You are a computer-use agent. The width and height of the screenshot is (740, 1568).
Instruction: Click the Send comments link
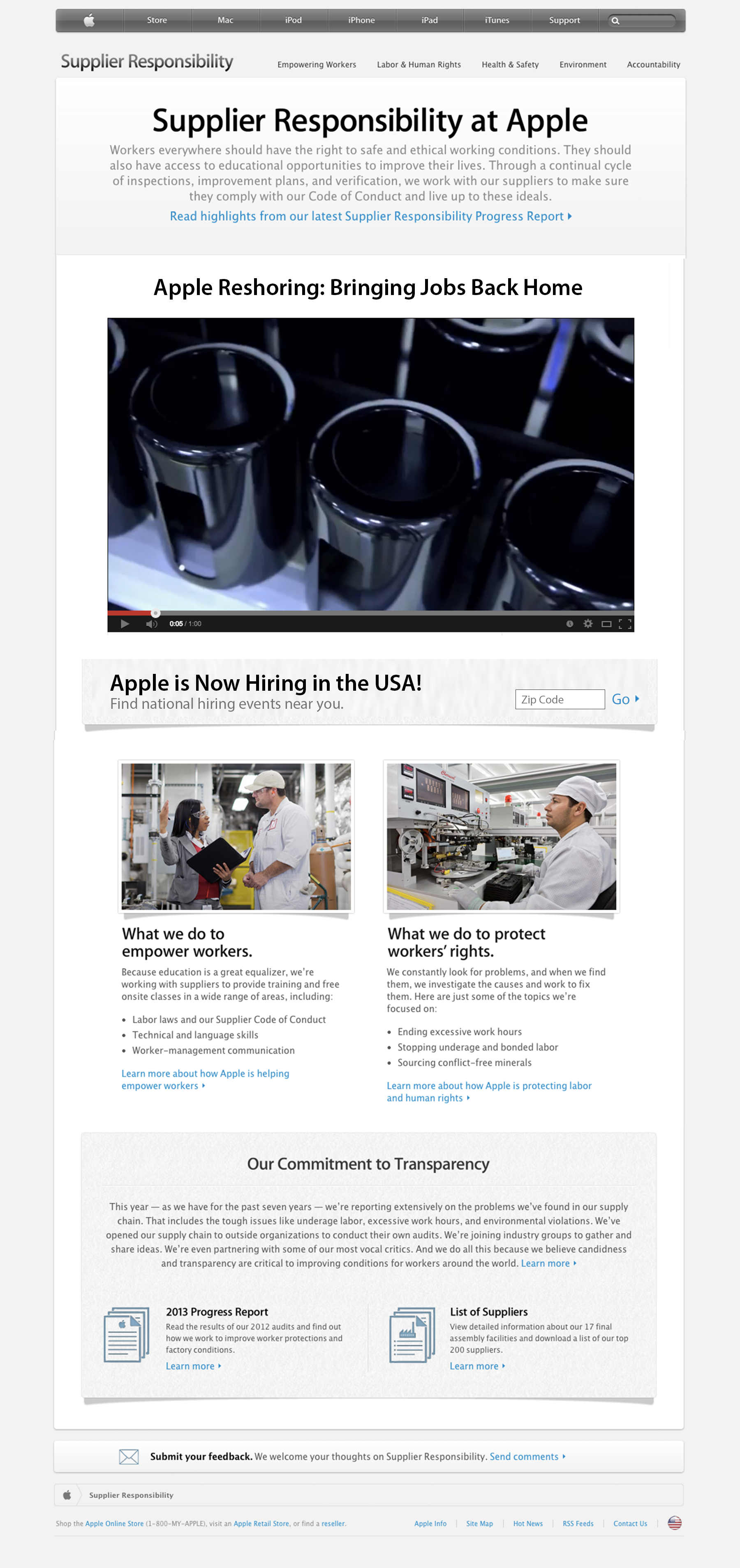[x=527, y=1457]
